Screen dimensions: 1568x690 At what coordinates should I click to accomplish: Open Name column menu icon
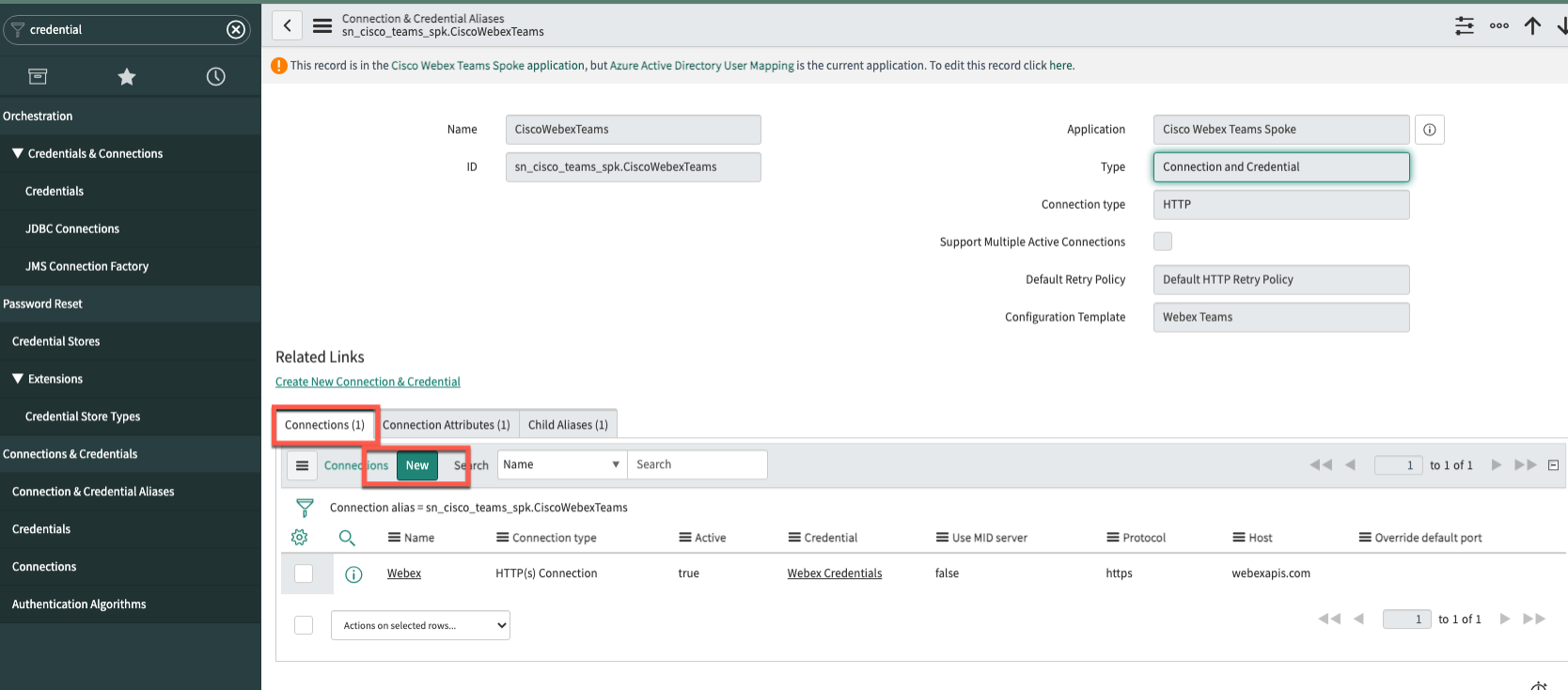click(395, 538)
